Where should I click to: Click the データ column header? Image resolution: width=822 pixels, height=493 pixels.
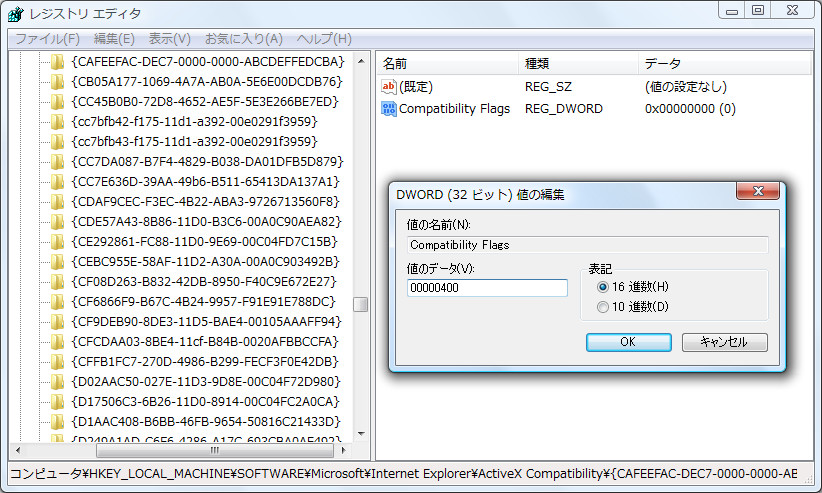[725, 63]
